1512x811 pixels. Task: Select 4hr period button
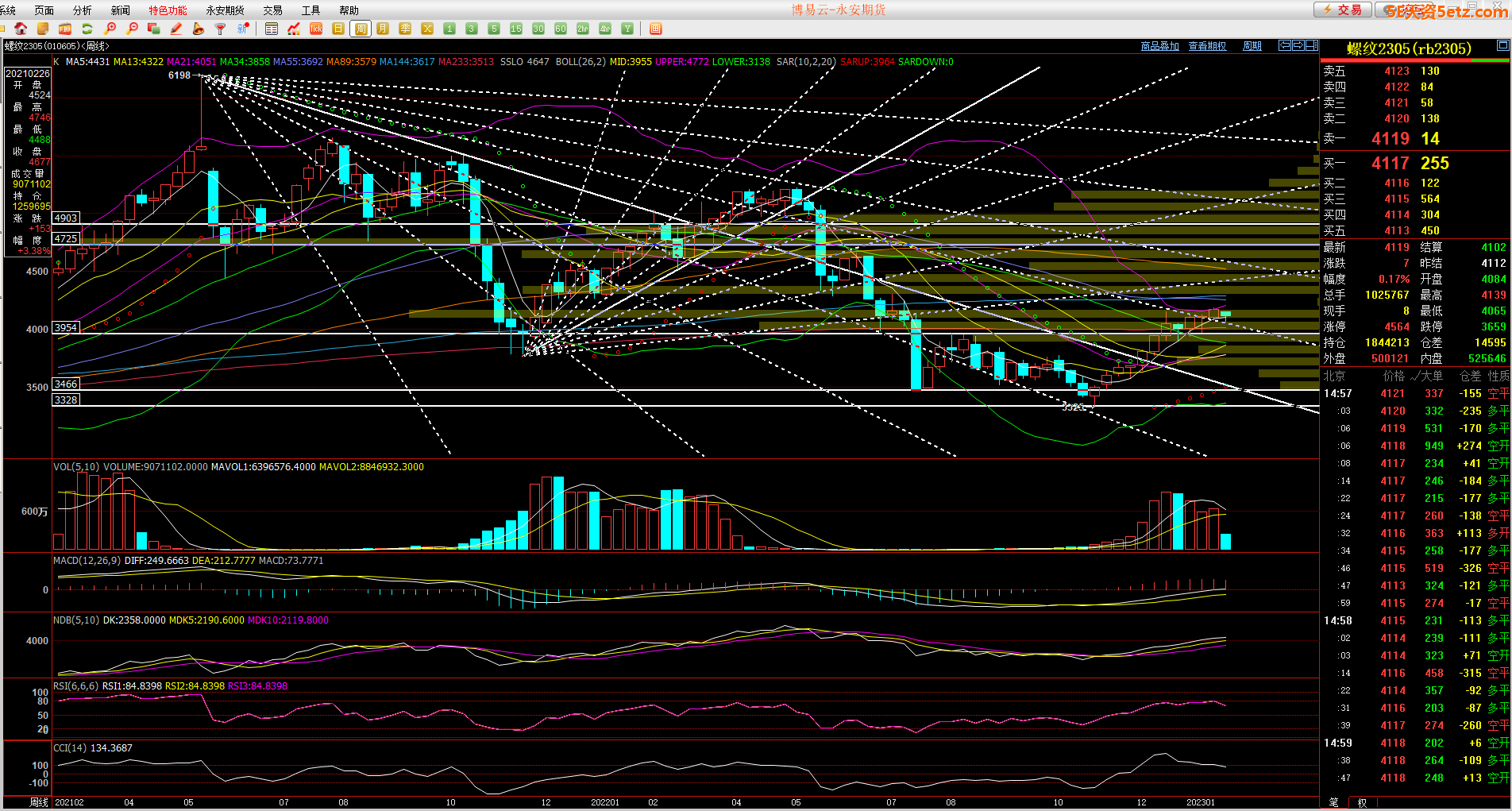tap(605, 29)
